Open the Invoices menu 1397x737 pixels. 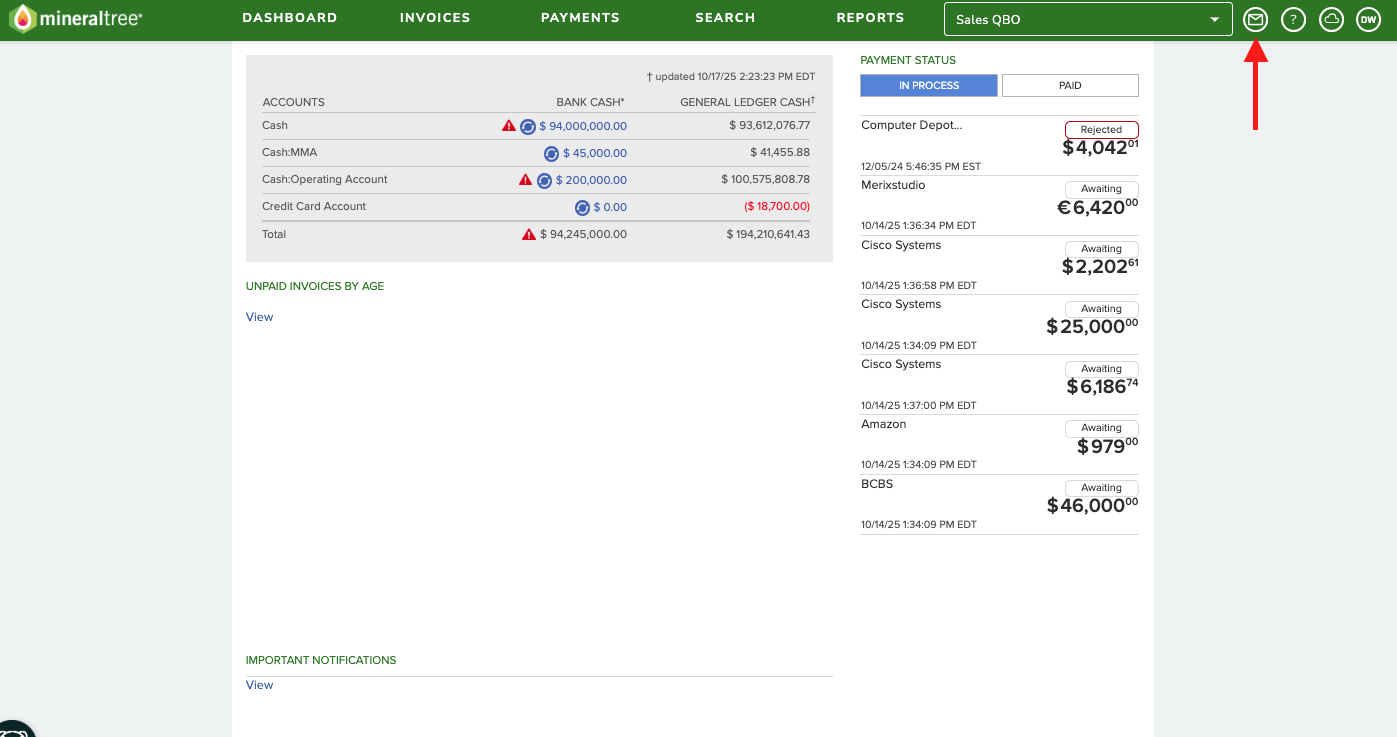(435, 18)
